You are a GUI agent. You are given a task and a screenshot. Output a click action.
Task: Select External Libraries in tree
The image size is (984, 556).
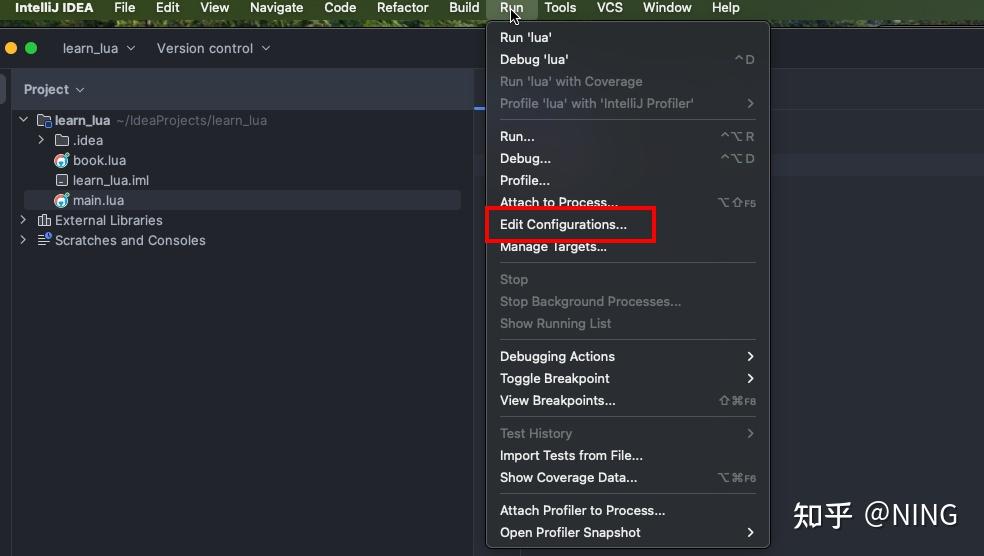(242, 220)
